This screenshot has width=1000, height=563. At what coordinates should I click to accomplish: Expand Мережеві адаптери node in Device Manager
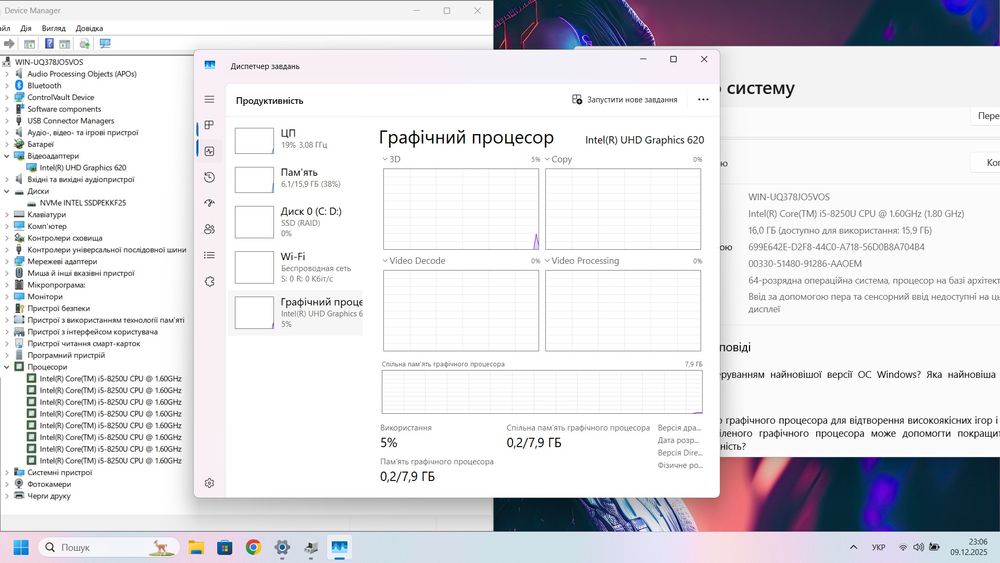click(7, 261)
